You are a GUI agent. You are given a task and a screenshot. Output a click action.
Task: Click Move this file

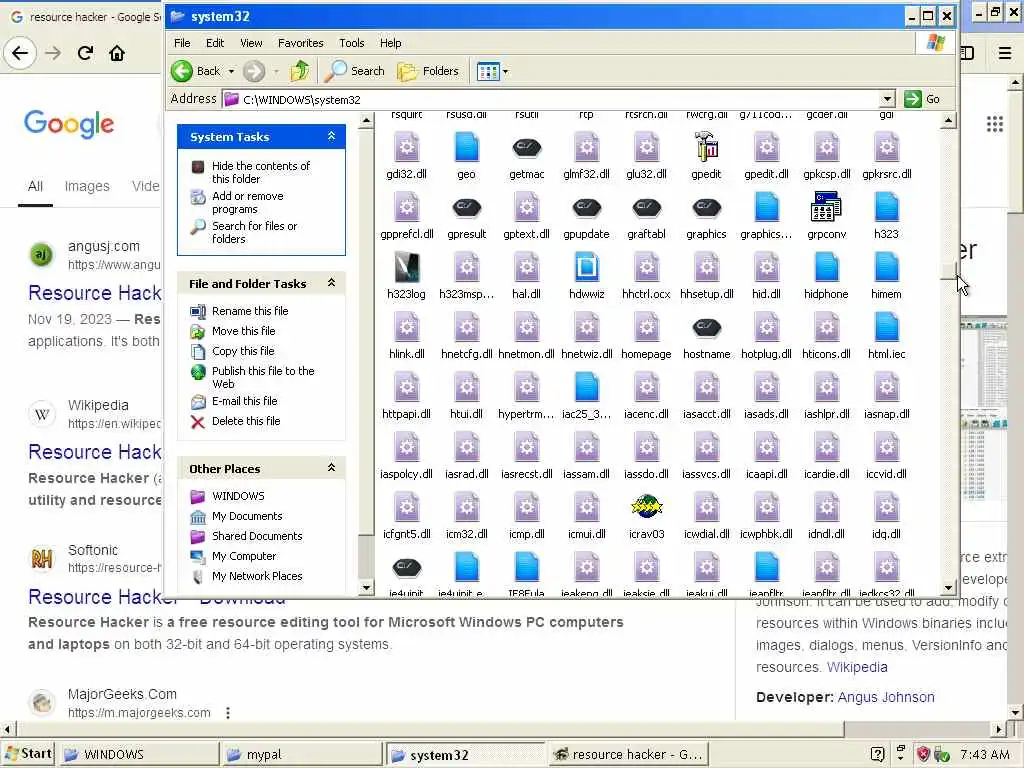coord(243,331)
